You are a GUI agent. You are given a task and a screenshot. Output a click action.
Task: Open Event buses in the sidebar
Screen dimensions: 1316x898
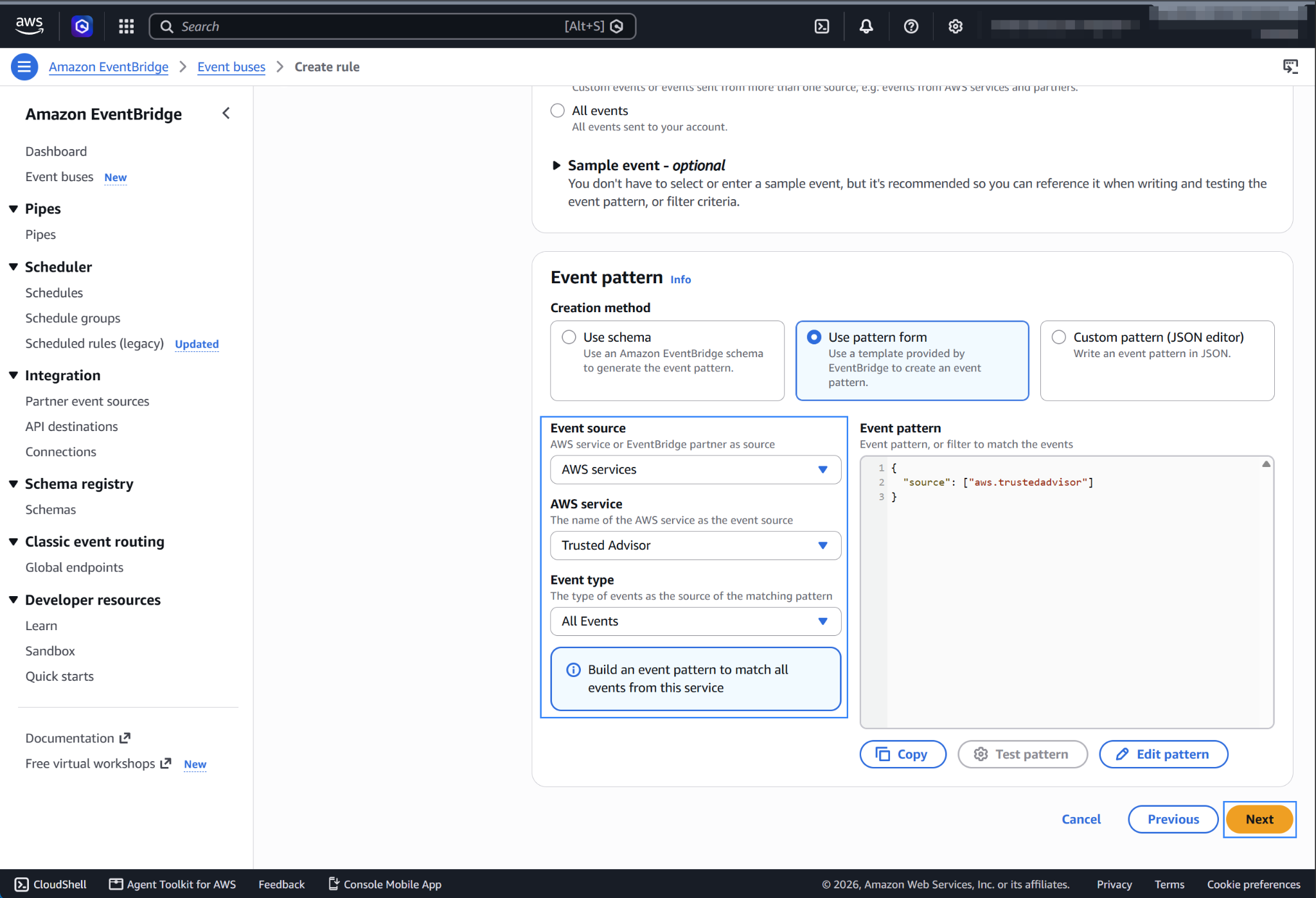[59, 177]
